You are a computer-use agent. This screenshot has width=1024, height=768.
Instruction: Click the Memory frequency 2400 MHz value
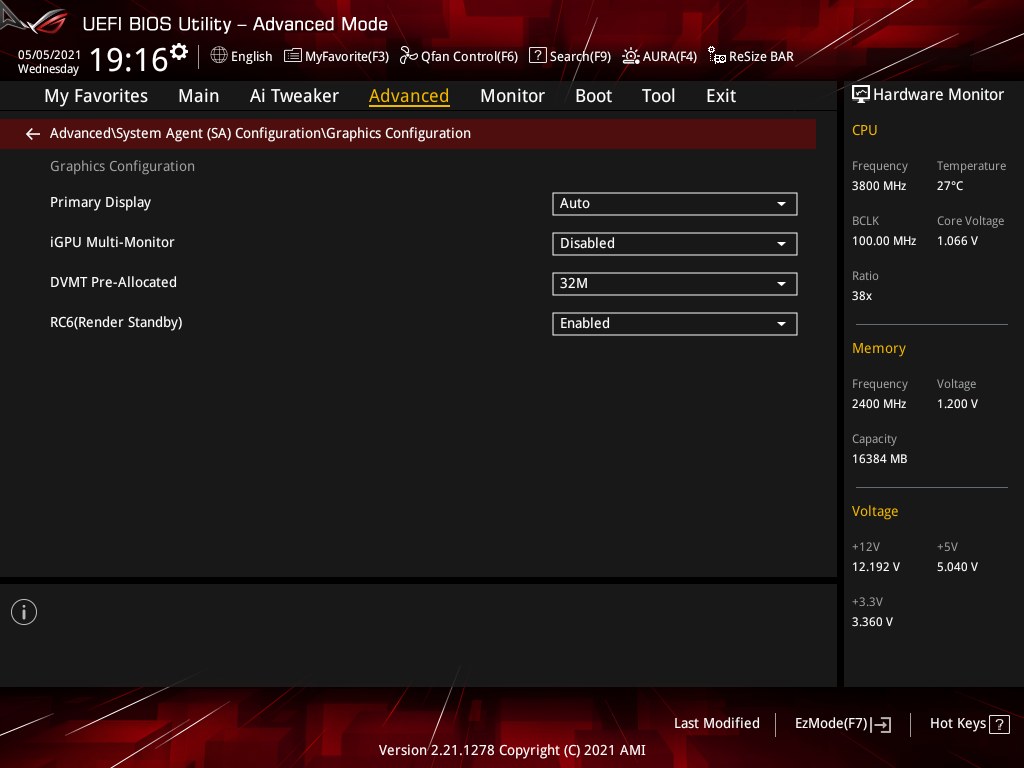pyautogui.click(x=879, y=404)
